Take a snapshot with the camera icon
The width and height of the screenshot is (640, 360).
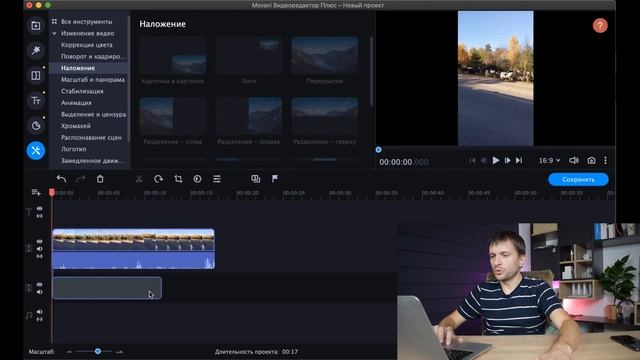pos(591,160)
